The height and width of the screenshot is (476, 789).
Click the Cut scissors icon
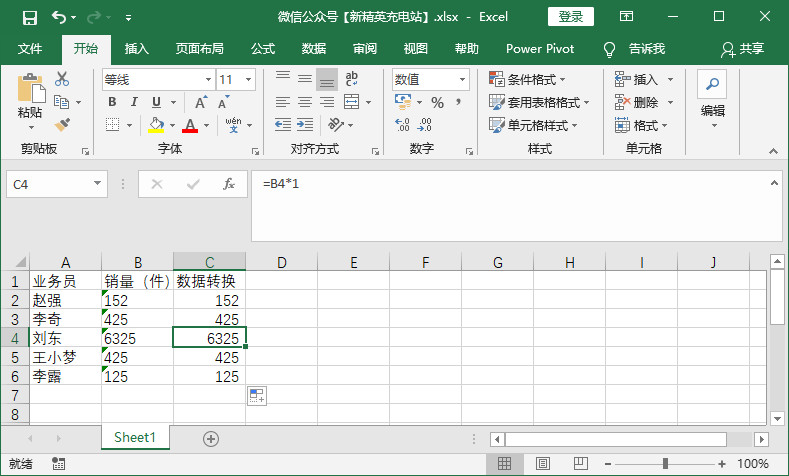pyautogui.click(x=62, y=79)
